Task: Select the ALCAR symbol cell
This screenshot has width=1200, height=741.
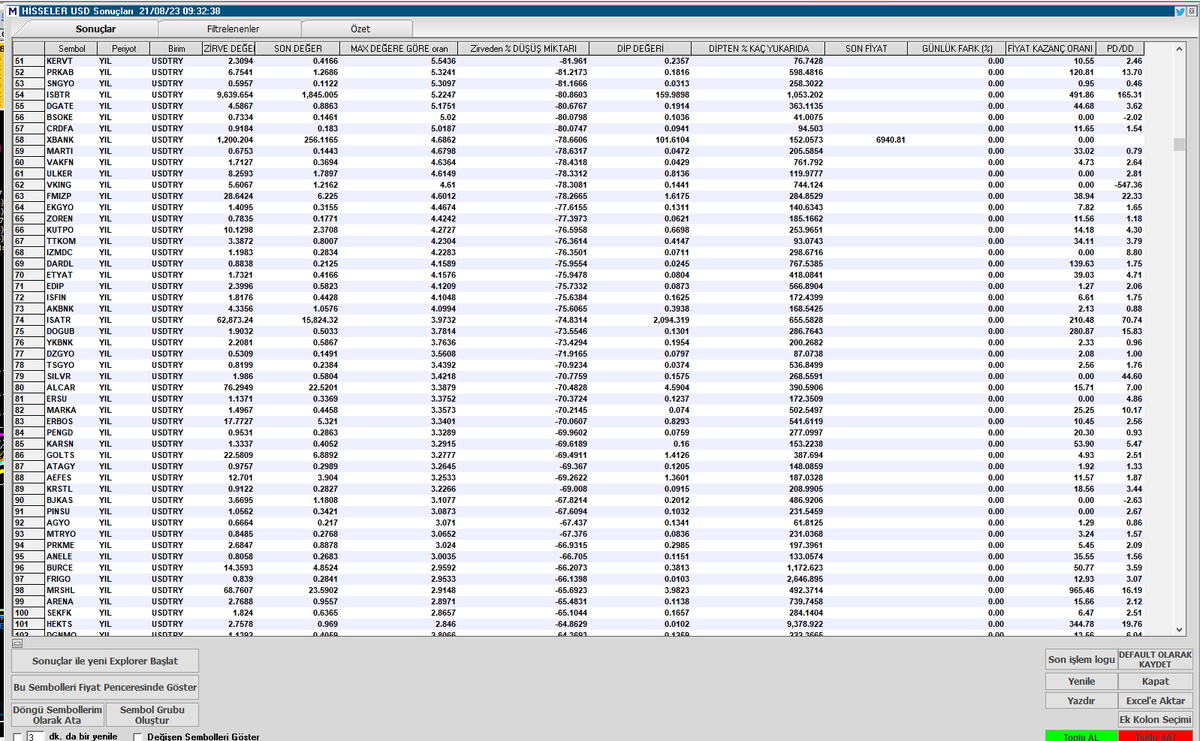Action: pyautogui.click(x=71, y=387)
